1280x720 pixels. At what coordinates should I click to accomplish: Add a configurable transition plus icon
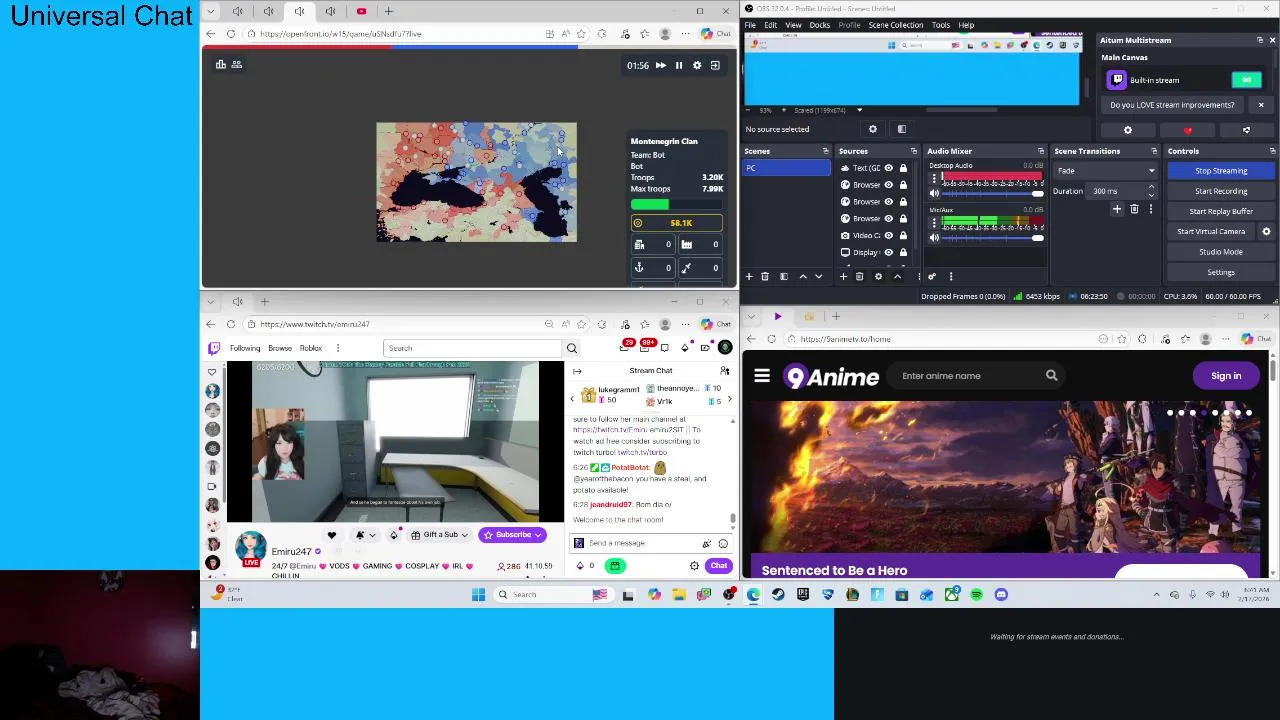point(1117,209)
